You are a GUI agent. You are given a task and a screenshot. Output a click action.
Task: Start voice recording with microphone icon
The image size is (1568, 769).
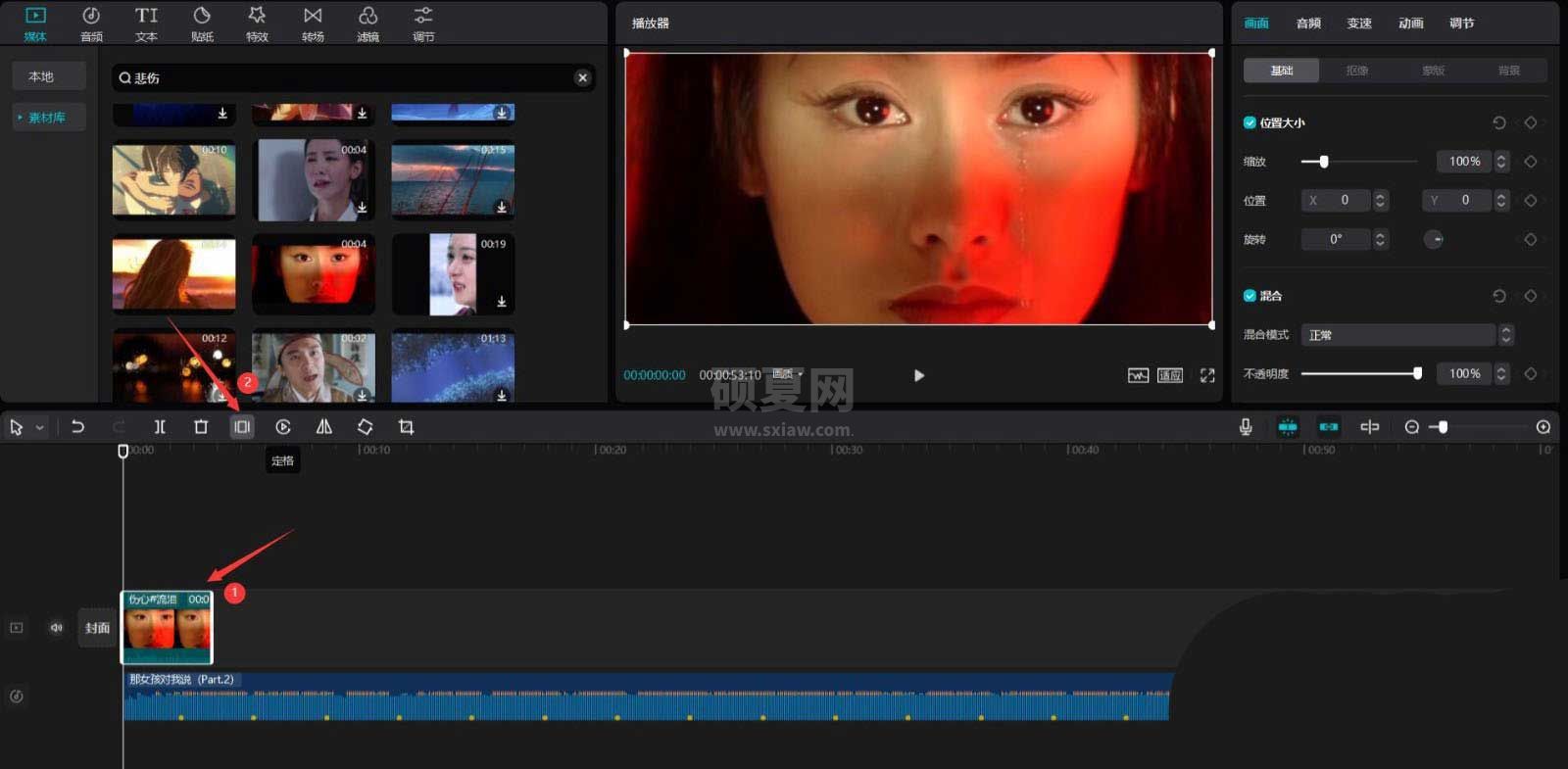[1246, 427]
